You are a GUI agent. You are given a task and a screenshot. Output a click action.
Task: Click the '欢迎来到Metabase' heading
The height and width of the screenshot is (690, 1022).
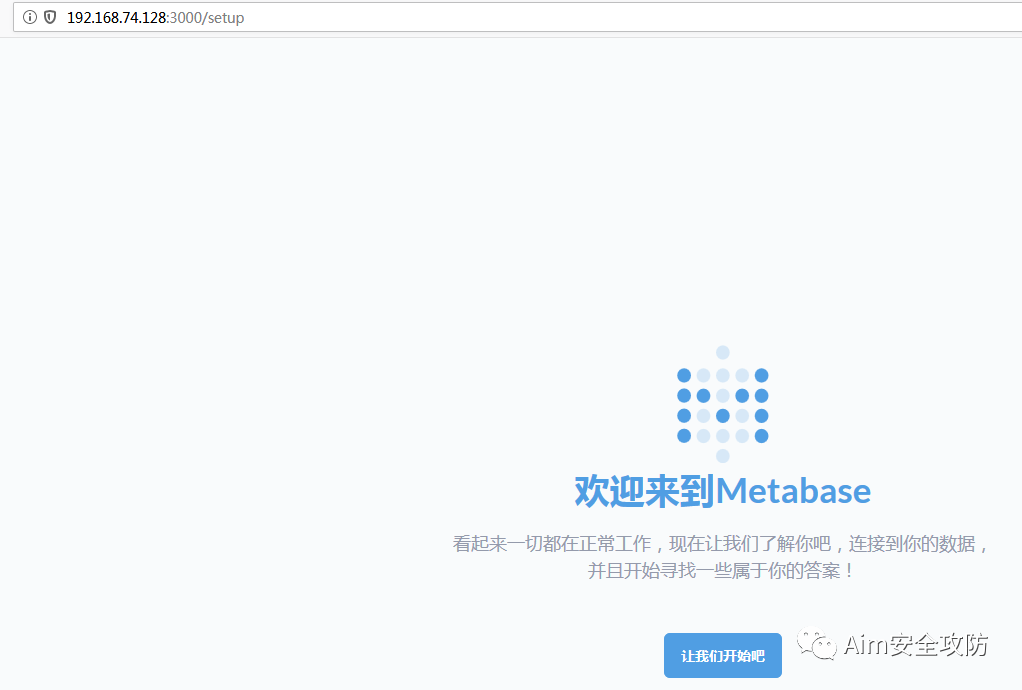[722, 491]
